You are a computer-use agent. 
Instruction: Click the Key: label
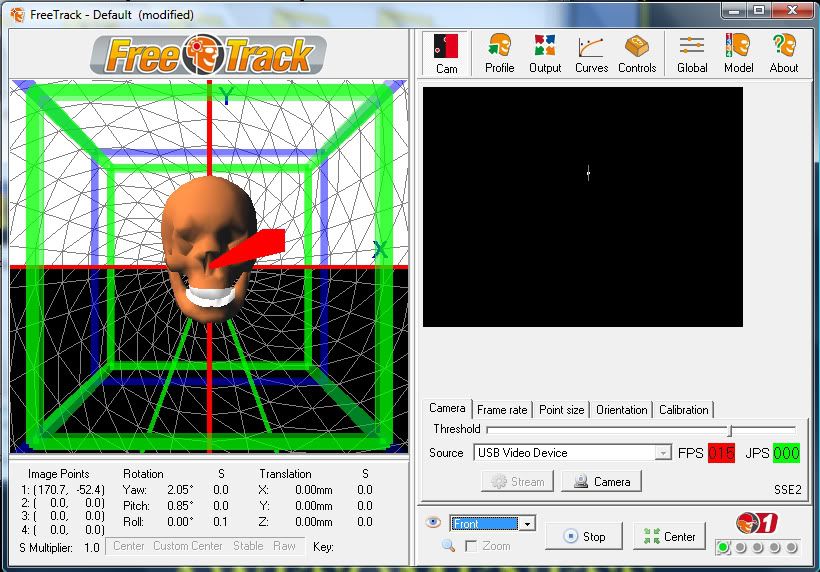click(x=323, y=547)
